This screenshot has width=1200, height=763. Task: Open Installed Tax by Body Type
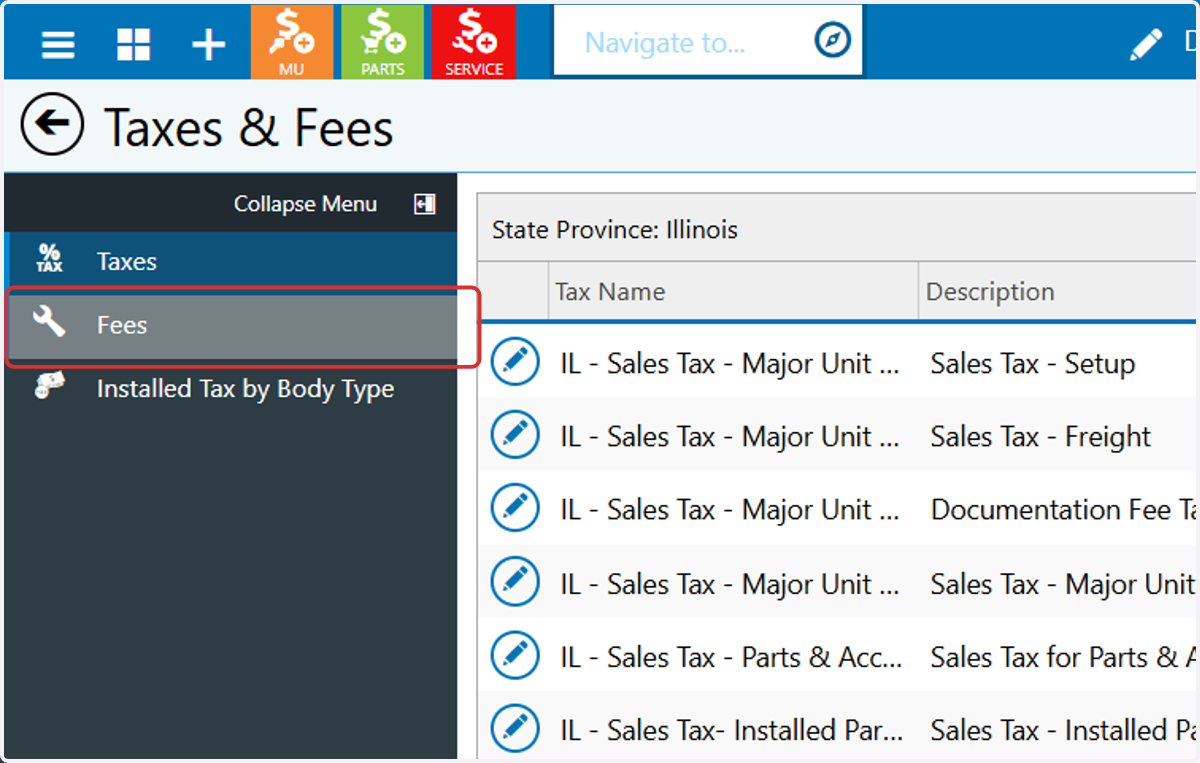[x=230, y=389]
